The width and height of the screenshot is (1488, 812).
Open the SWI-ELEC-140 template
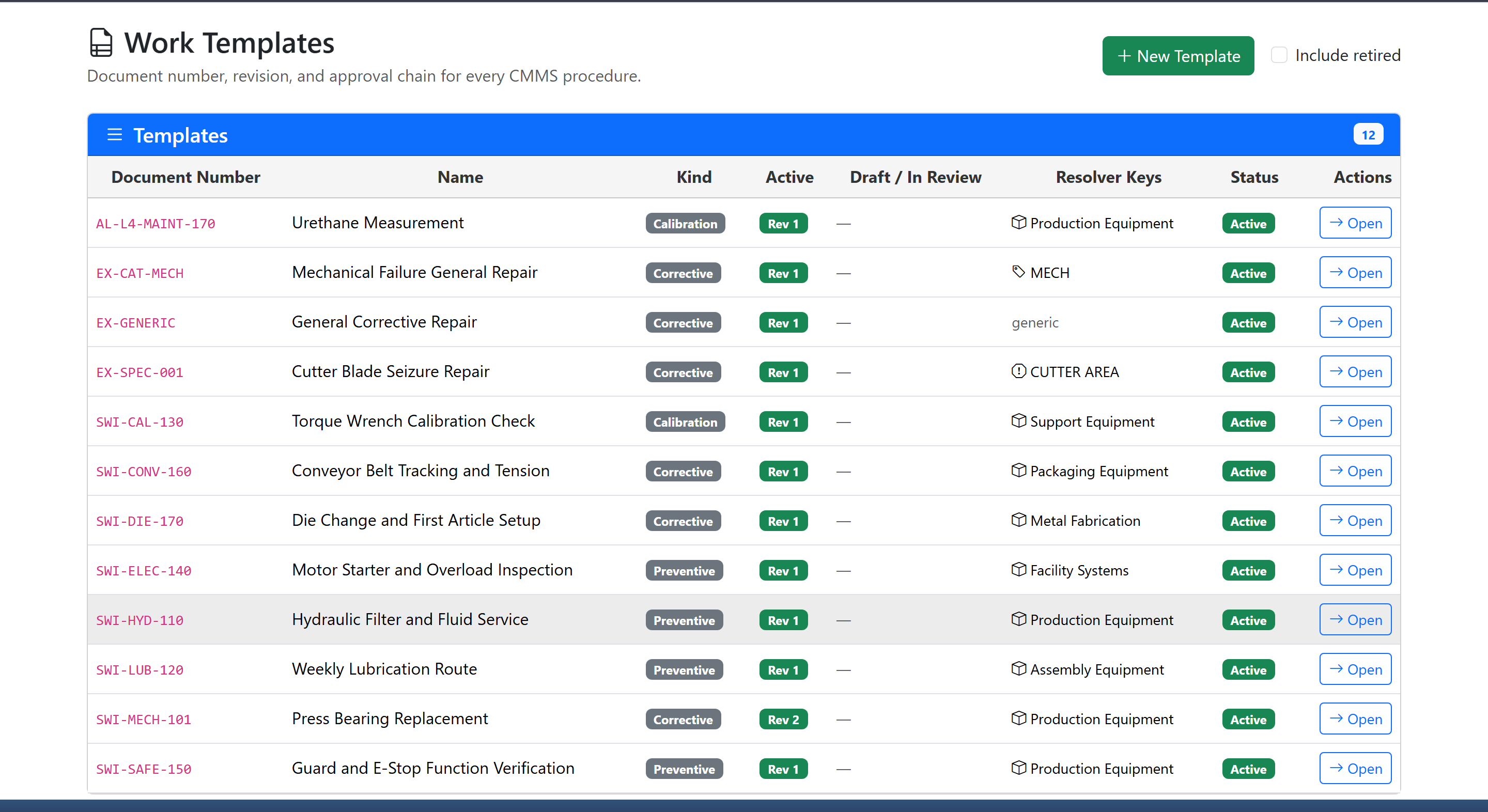1355,570
